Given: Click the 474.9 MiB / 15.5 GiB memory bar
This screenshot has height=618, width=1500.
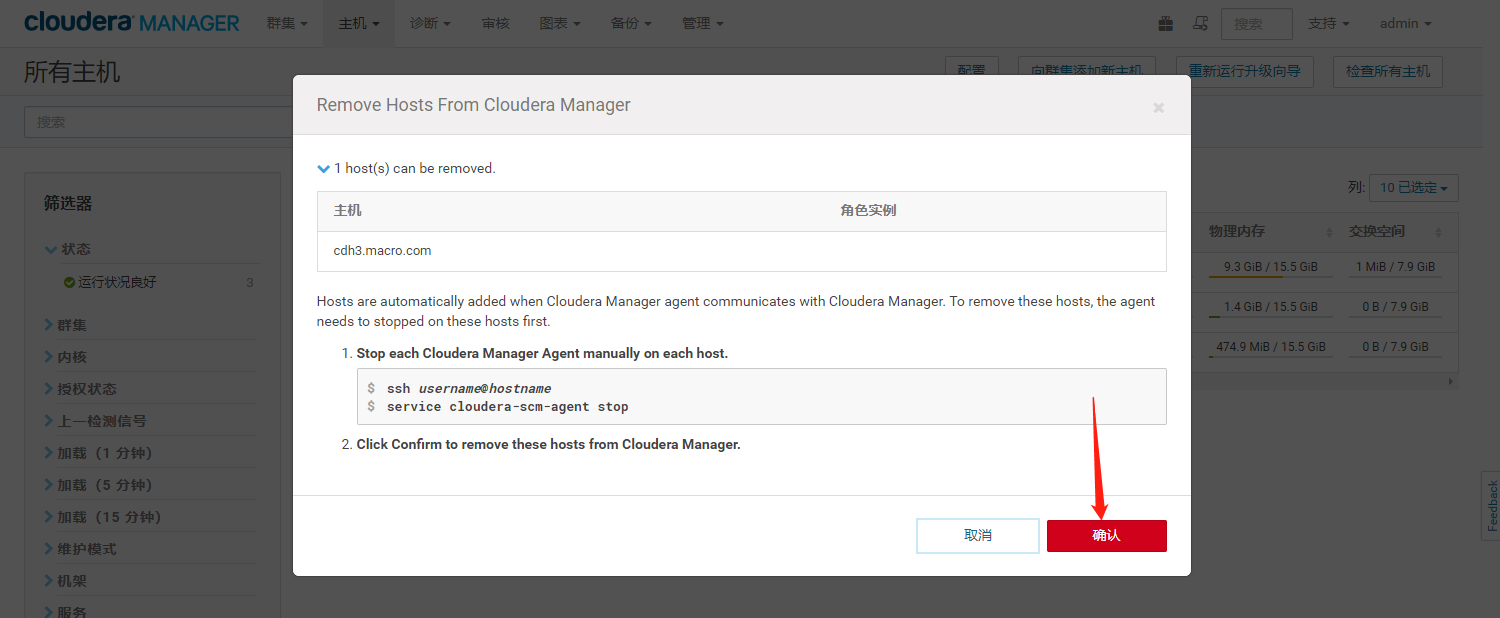Looking at the screenshot, I should click(x=1270, y=348).
